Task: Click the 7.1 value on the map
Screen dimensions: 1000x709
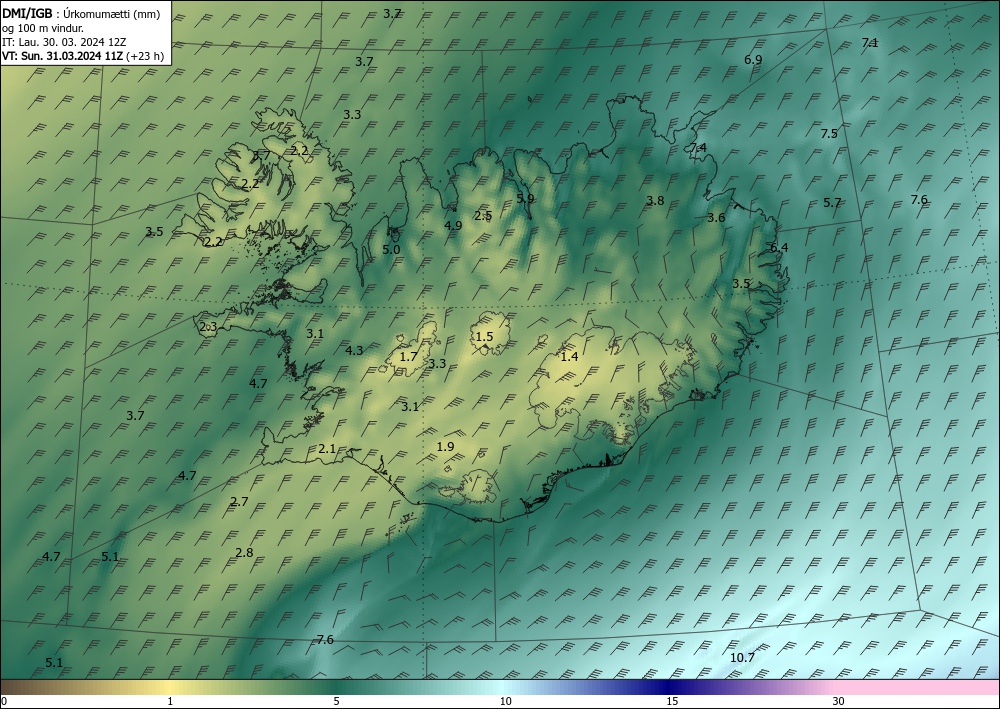Action: pyautogui.click(x=870, y=43)
